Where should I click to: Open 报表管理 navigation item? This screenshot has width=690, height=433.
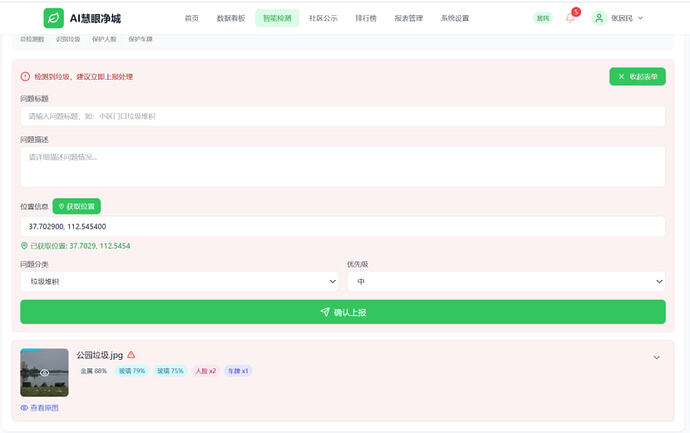pyautogui.click(x=408, y=18)
